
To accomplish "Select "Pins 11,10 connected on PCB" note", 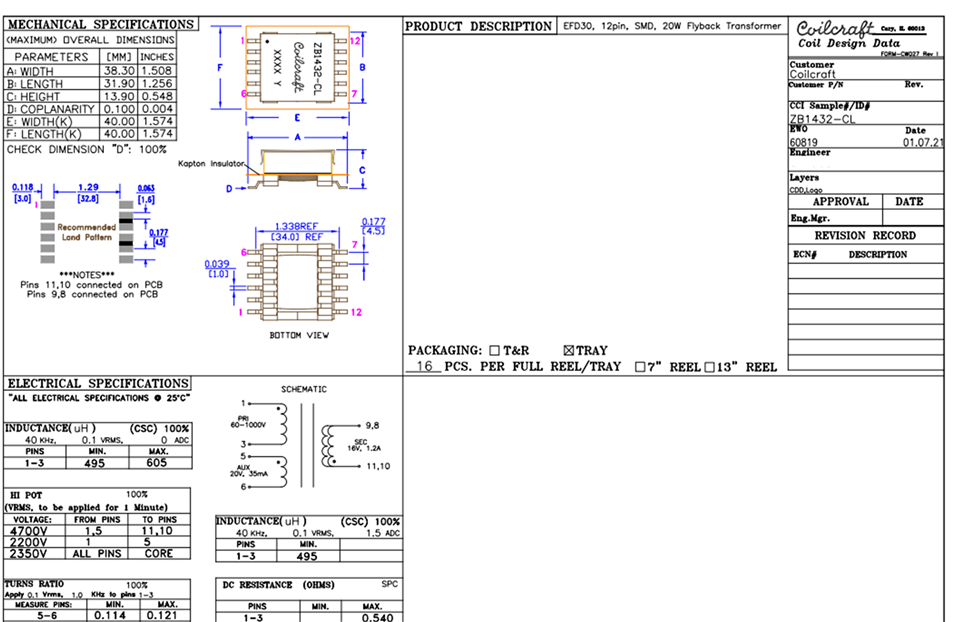I will (91, 285).
